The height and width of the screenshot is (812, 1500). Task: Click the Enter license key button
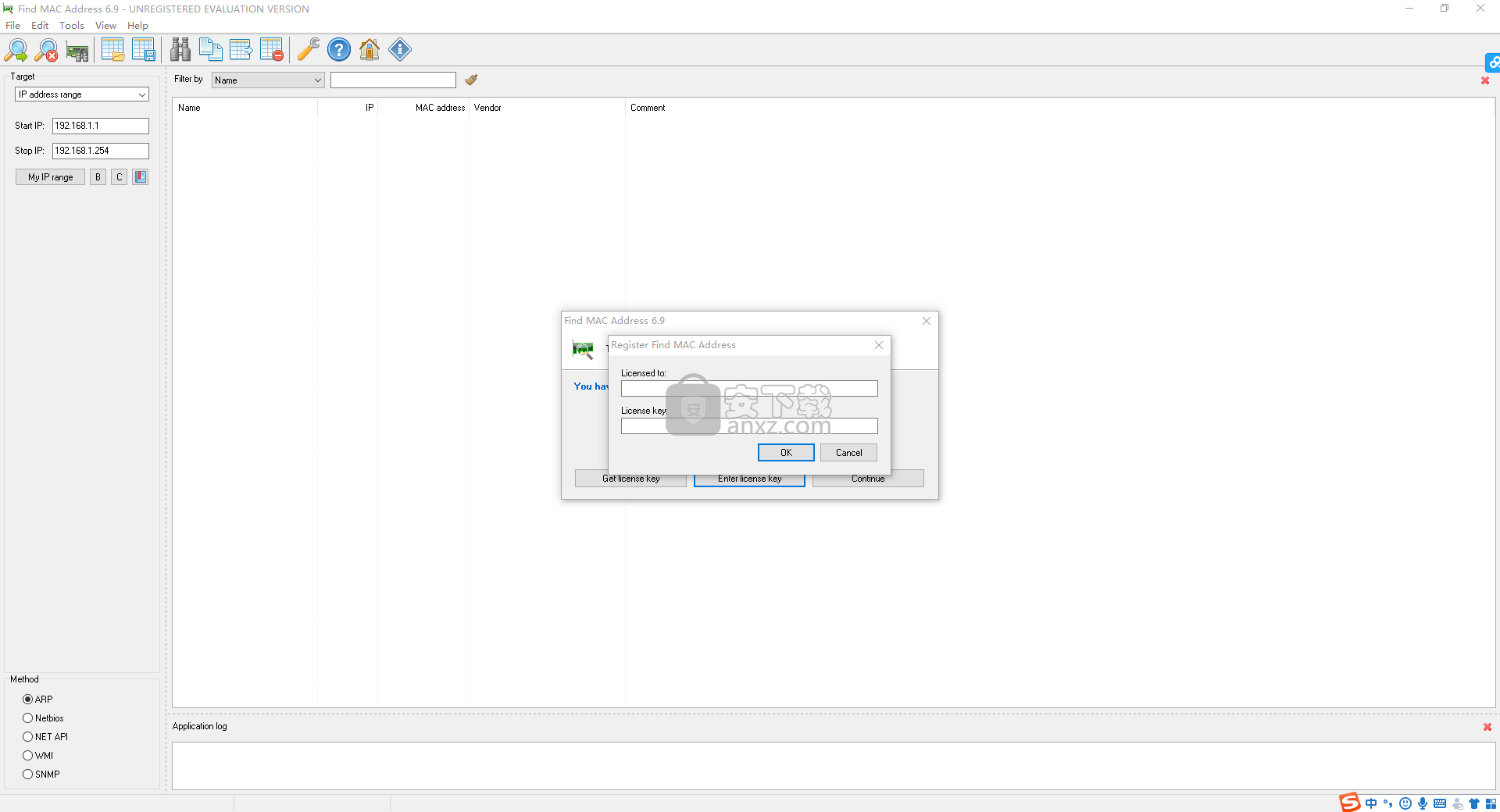[749, 479]
